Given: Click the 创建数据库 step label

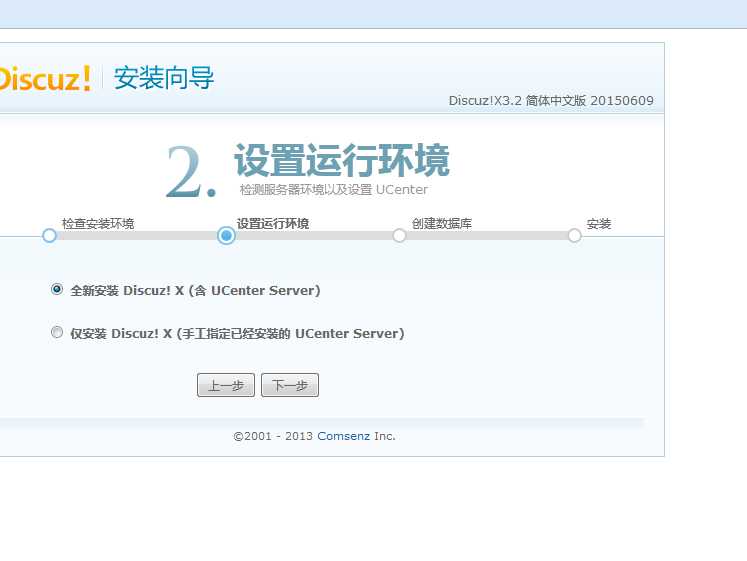Looking at the screenshot, I should [x=442, y=223].
